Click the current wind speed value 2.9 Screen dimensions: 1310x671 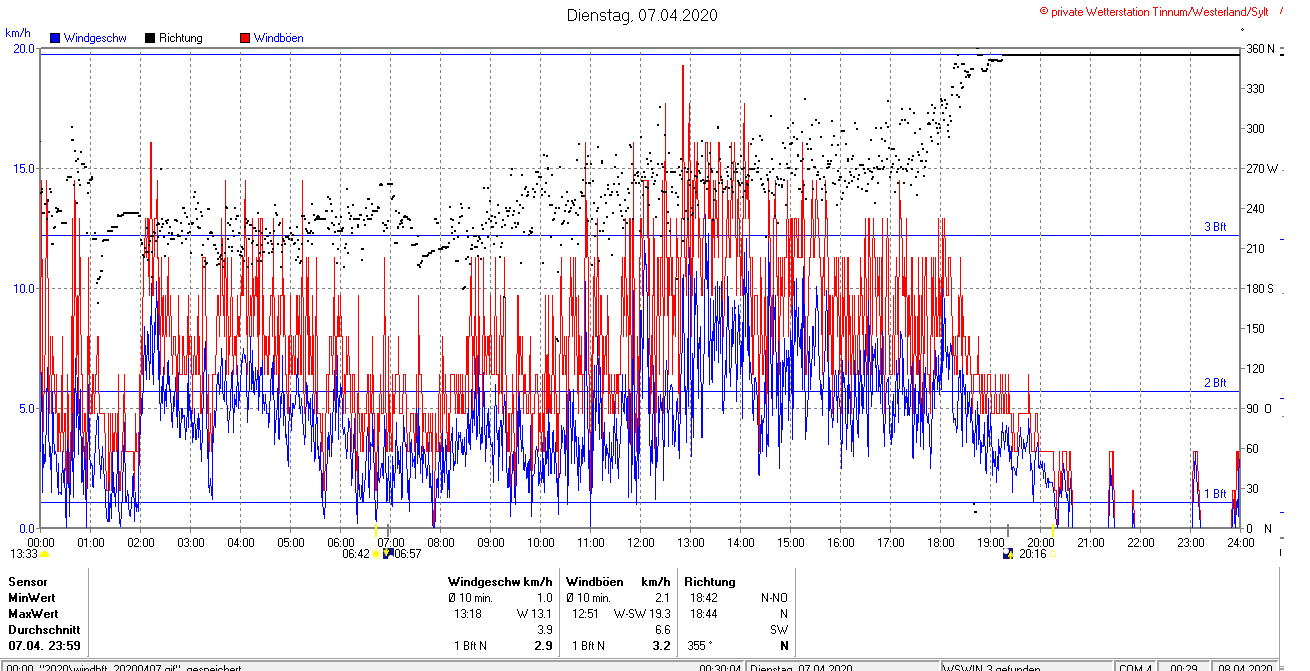545,645
